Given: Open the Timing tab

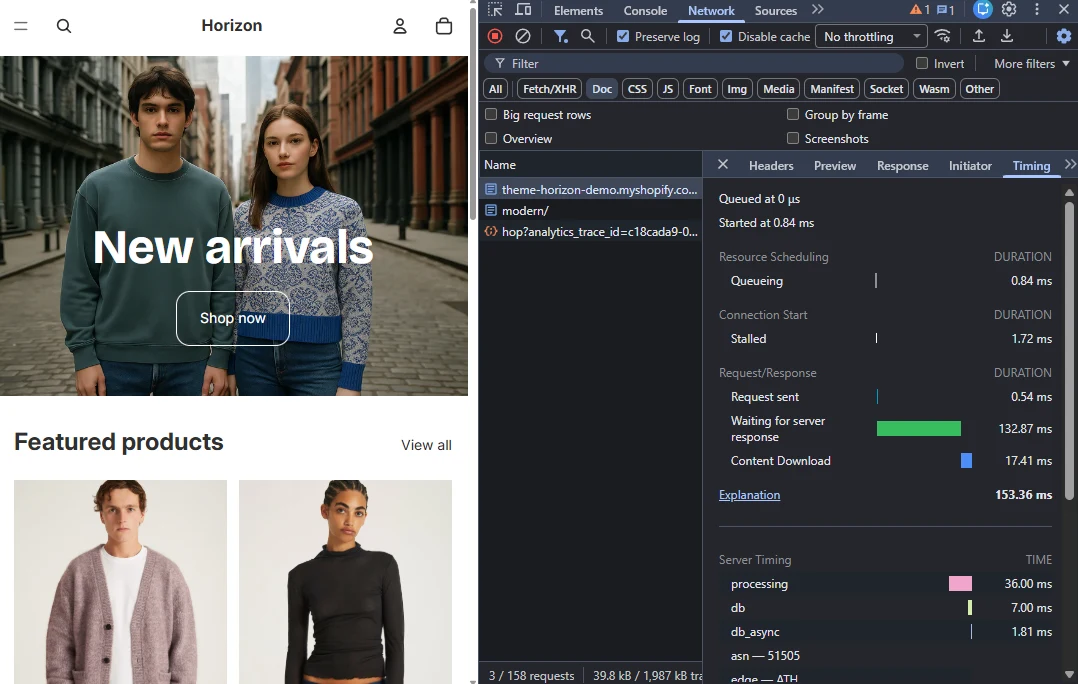Looking at the screenshot, I should coord(1031,166).
